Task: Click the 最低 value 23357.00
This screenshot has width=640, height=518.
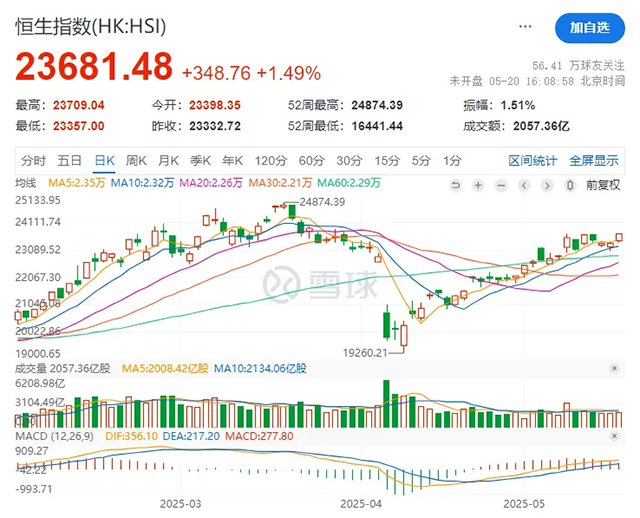Action: tap(79, 126)
